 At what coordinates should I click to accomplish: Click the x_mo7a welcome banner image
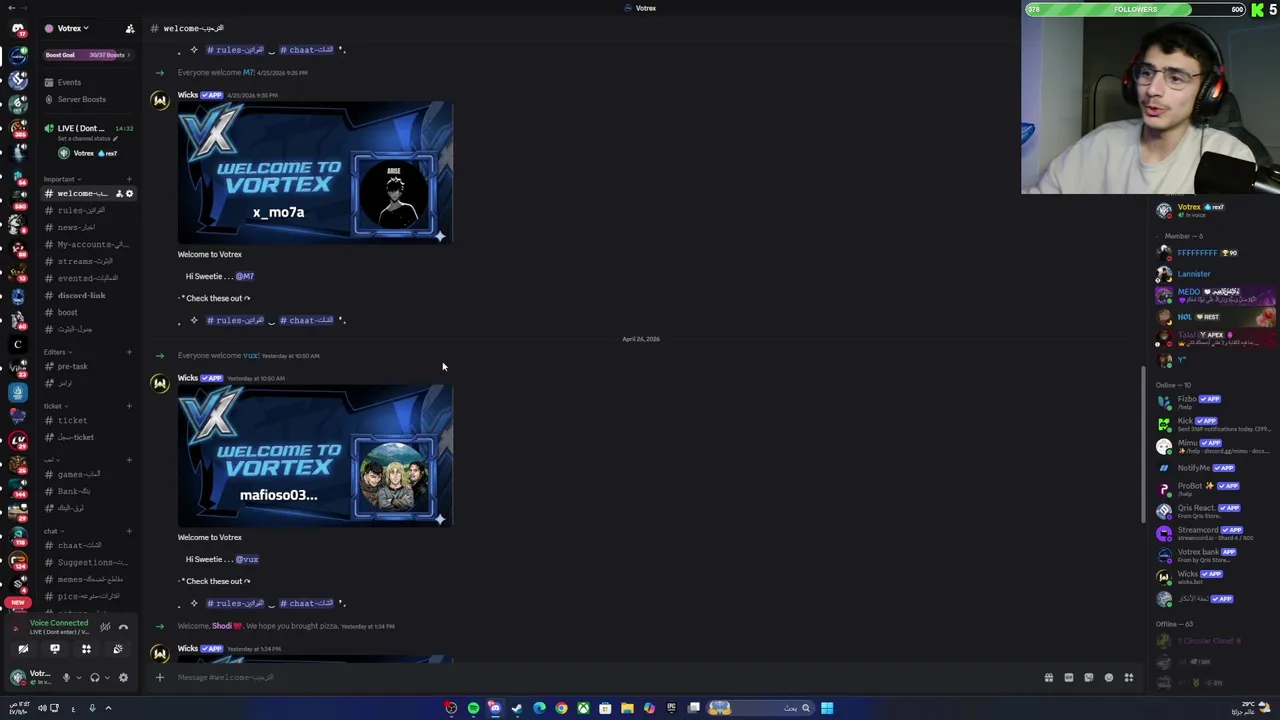click(315, 172)
